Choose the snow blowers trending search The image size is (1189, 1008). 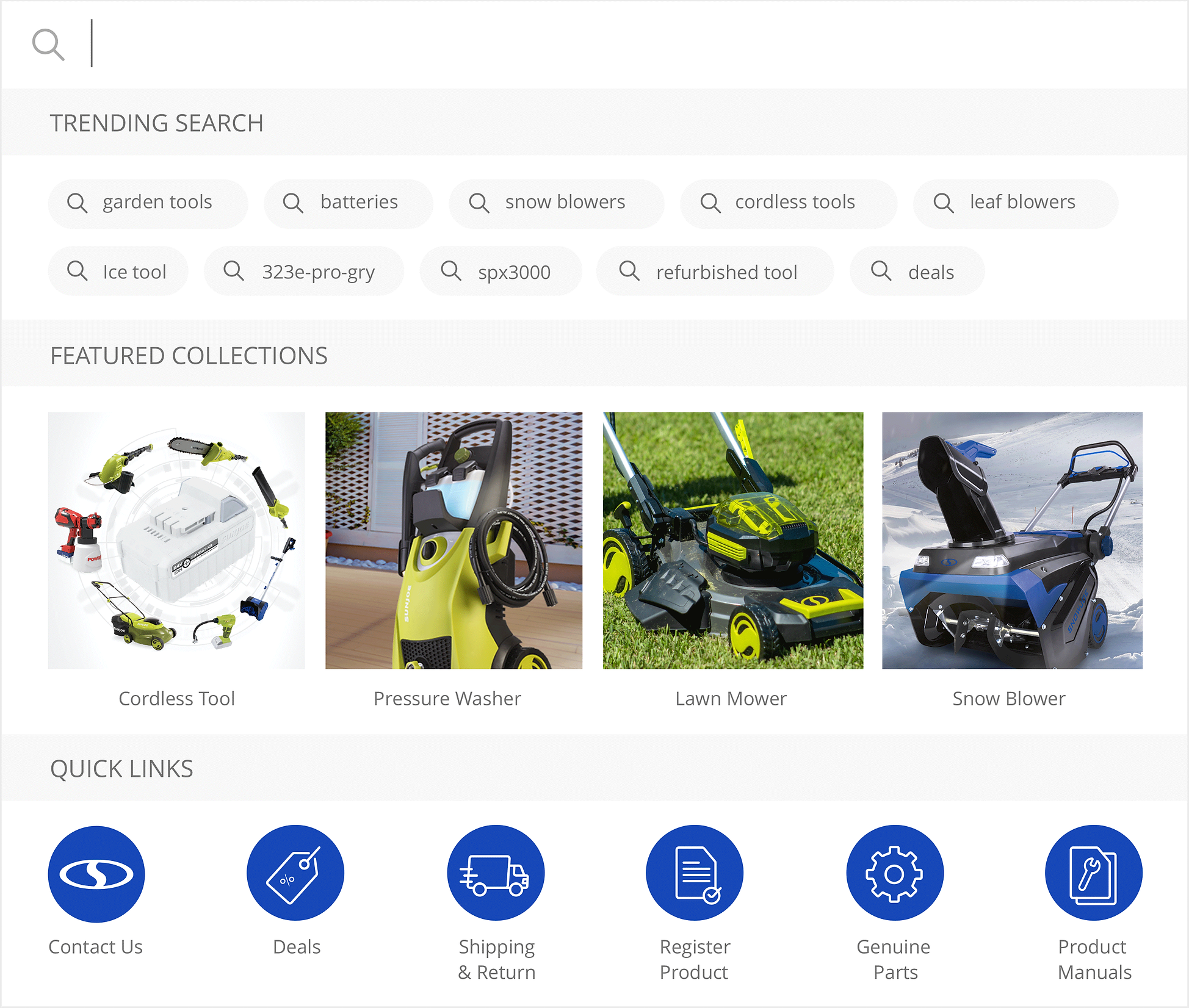point(557,203)
